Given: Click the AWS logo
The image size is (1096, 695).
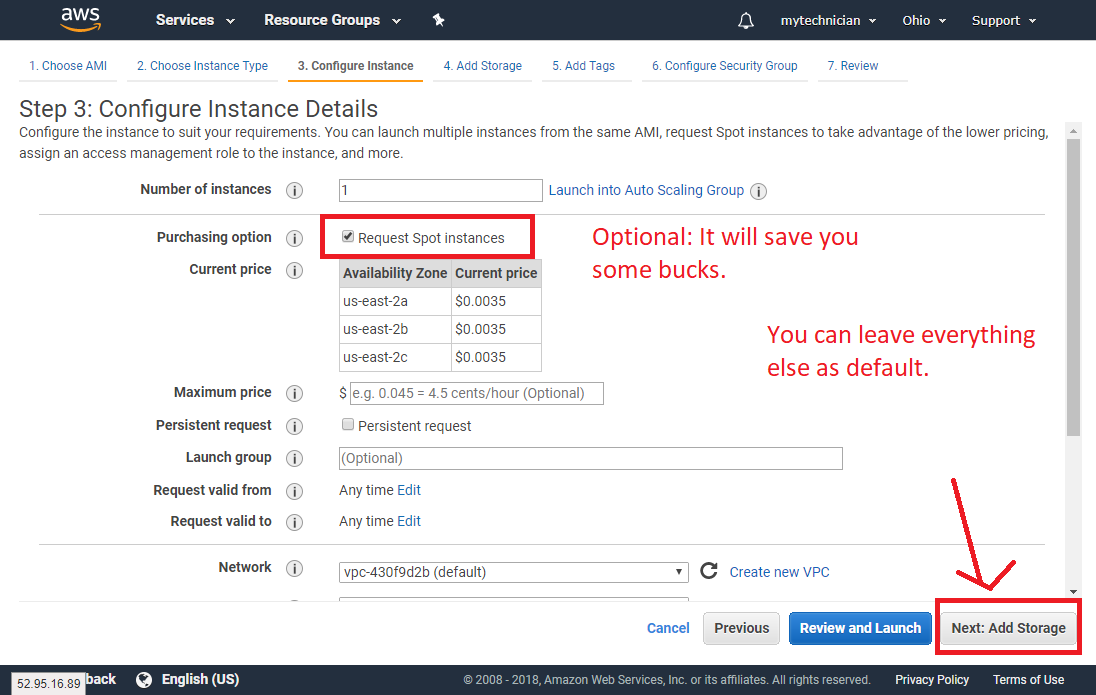Looking at the screenshot, I should pos(80,20).
